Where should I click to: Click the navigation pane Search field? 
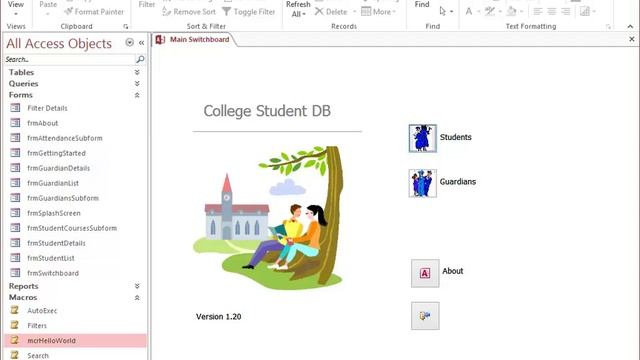(x=70, y=59)
